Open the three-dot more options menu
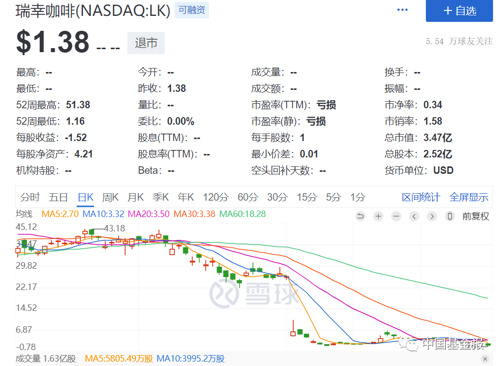500x366 pixels. coord(402,10)
